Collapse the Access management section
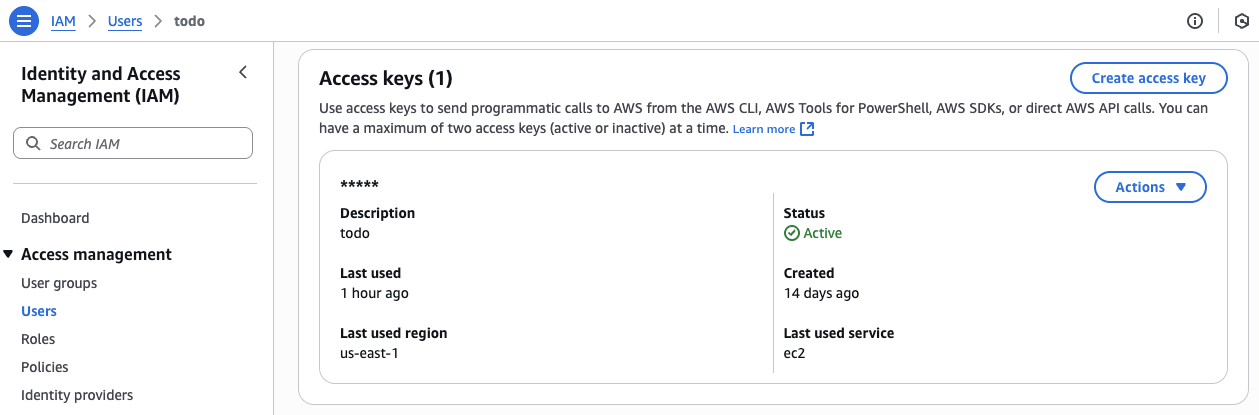The height and width of the screenshot is (415, 1259). click(x=8, y=254)
